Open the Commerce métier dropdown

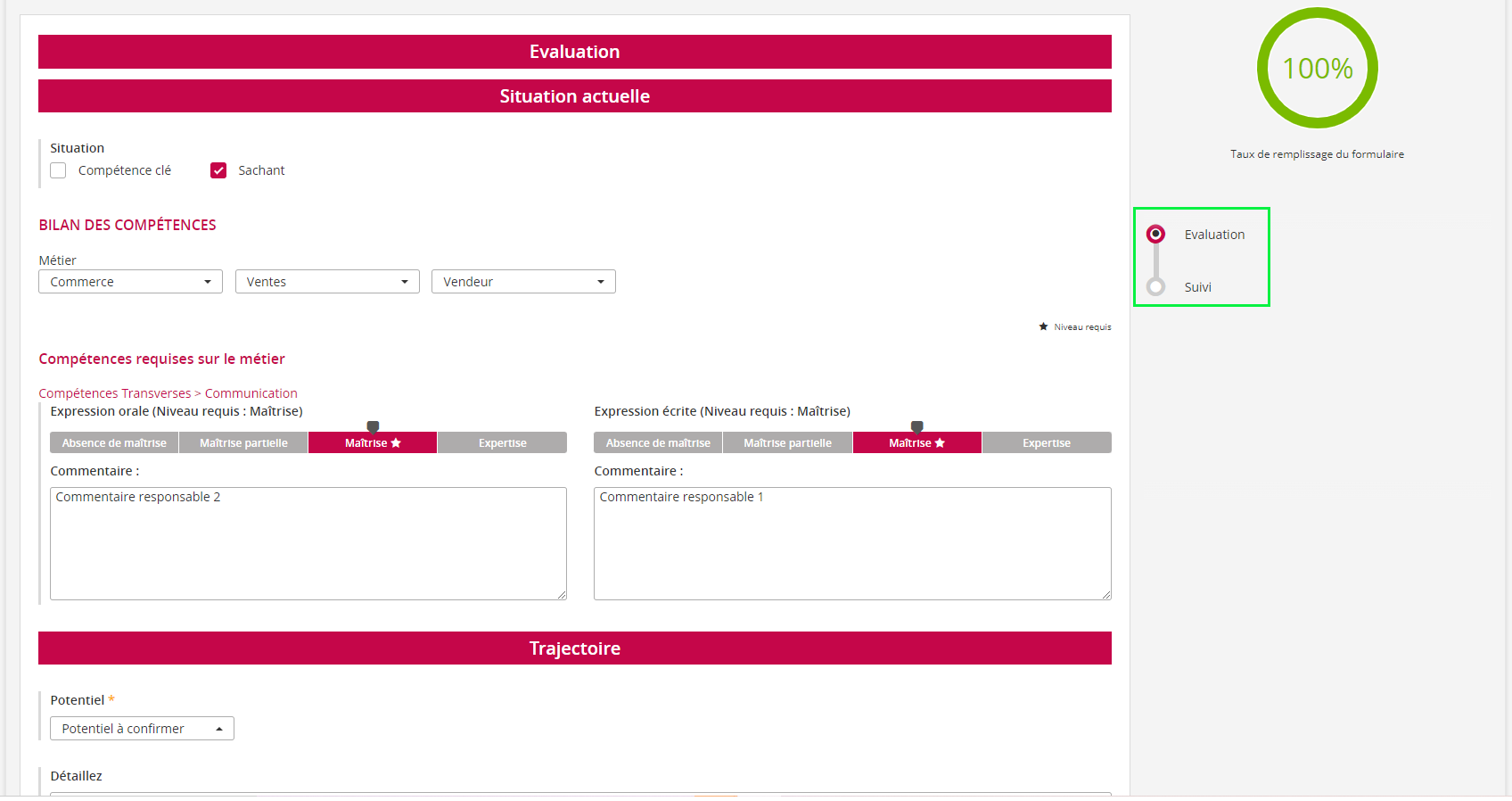coord(130,282)
